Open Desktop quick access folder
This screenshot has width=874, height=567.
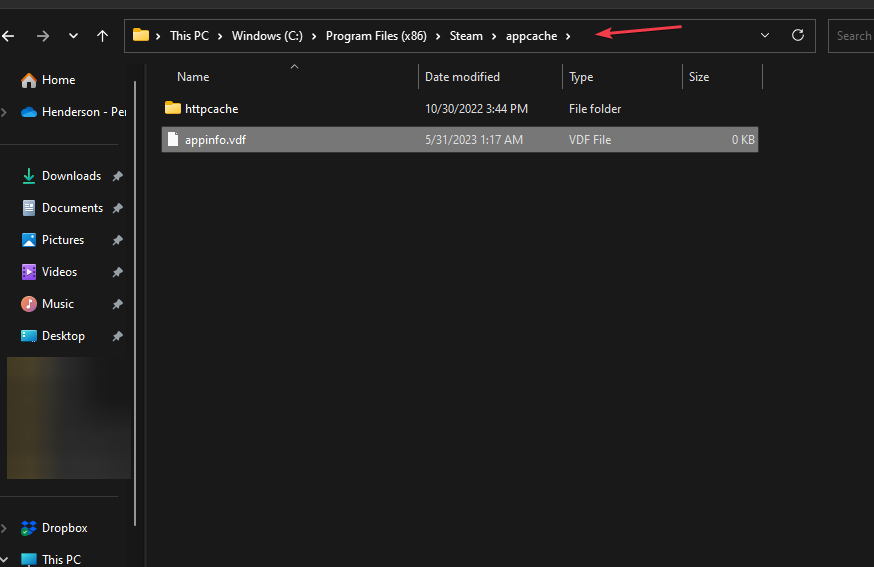pos(64,336)
